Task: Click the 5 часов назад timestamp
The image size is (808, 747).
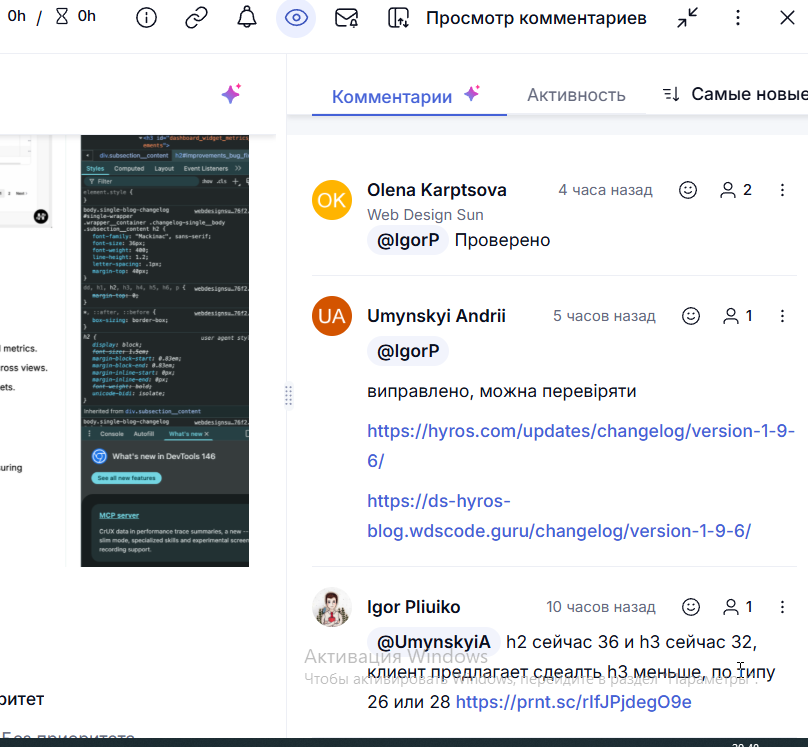Action: coord(604,316)
